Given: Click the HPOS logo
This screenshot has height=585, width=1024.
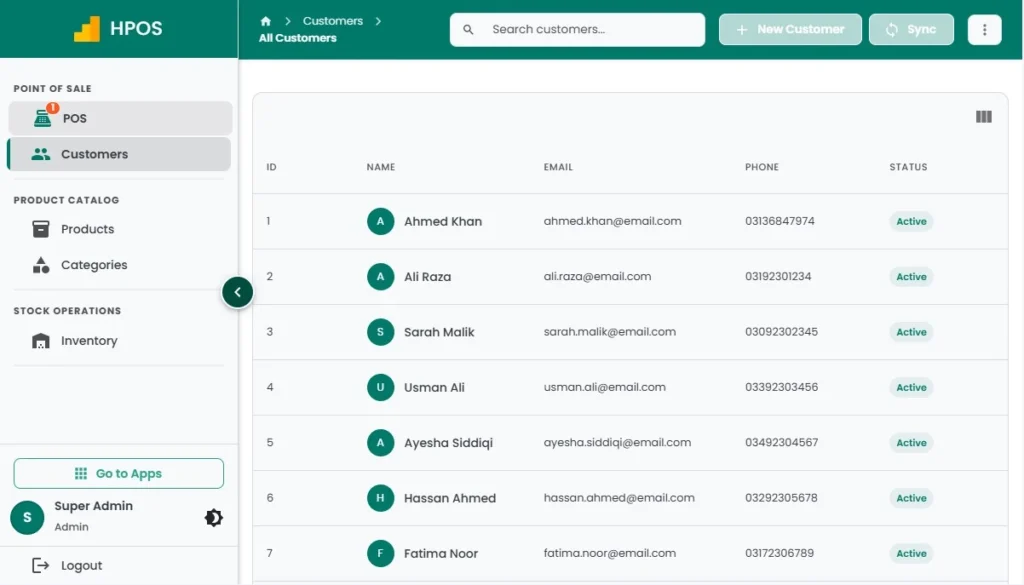Looking at the screenshot, I should pyautogui.click(x=111, y=28).
